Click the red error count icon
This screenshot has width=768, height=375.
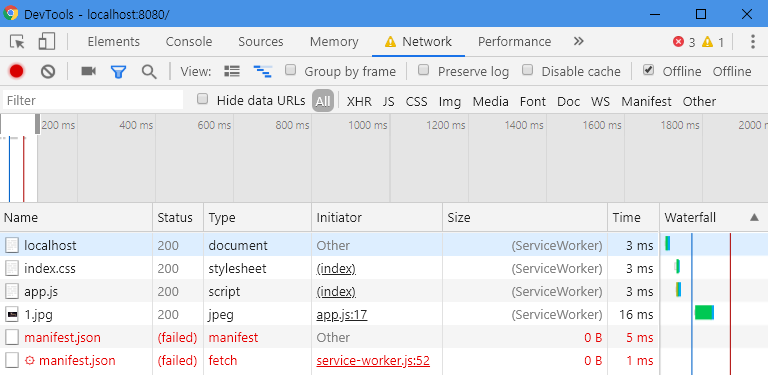pyautogui.click(x=678, y=42)
